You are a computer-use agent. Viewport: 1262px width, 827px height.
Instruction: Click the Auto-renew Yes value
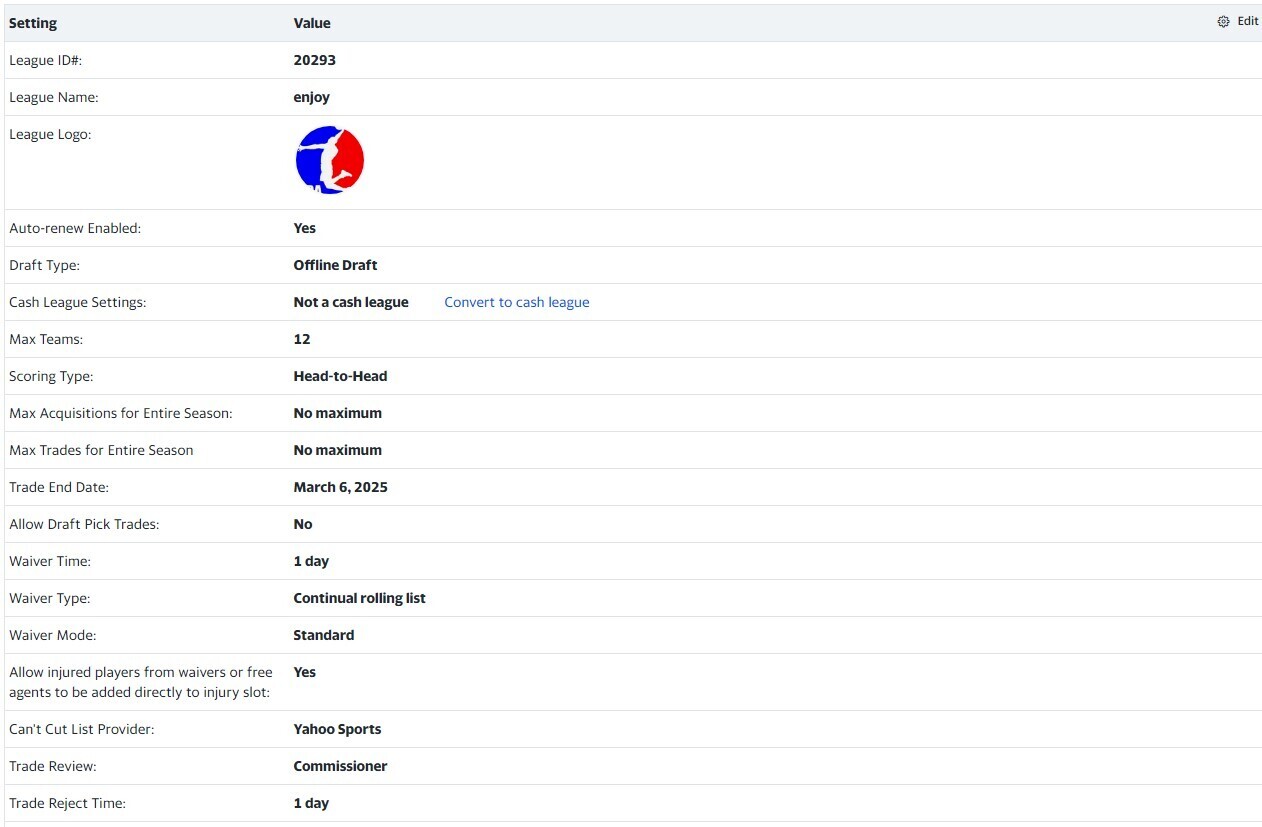coord(305,228)
